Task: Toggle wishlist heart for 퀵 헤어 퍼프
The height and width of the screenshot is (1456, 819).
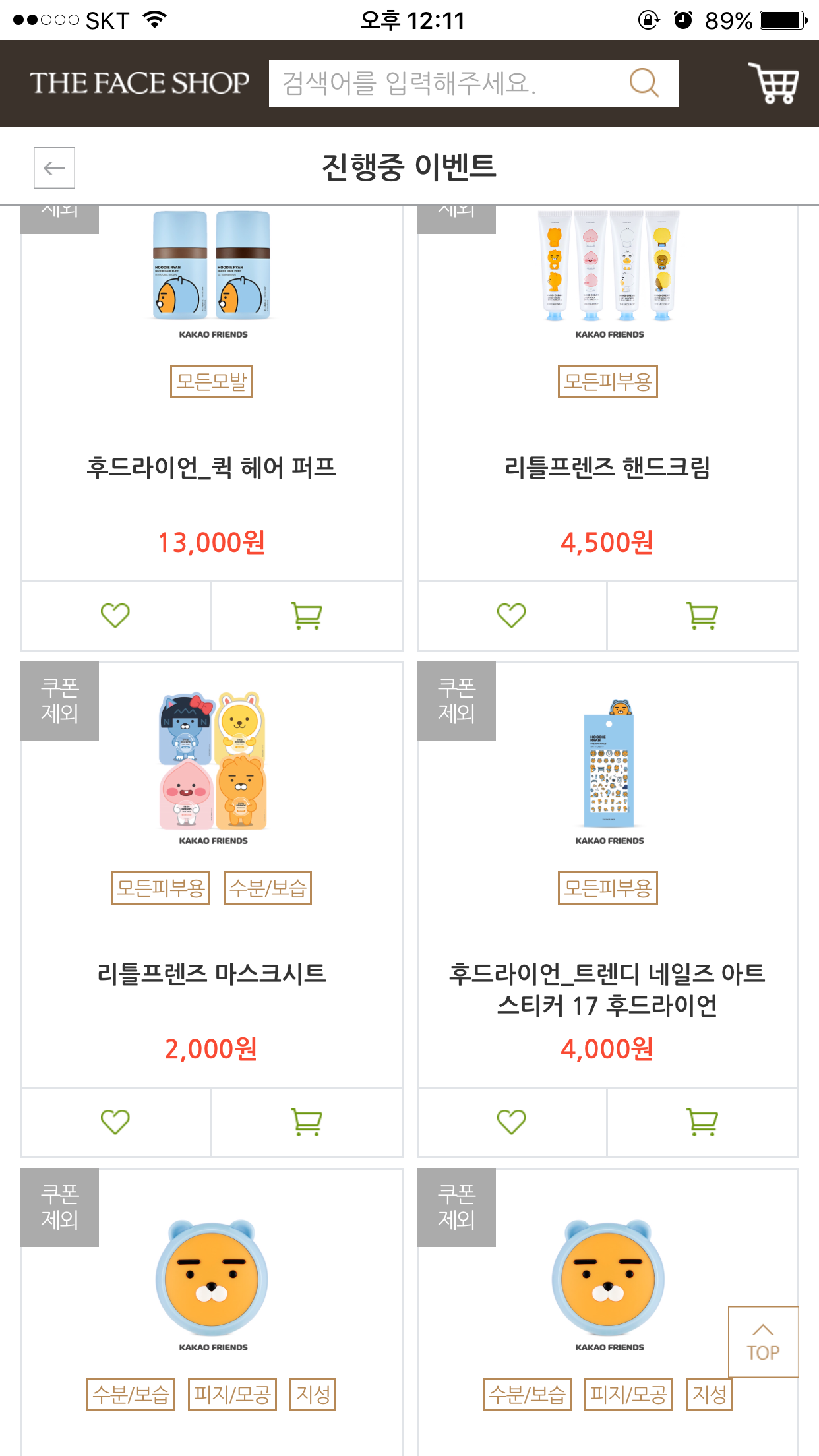Action: point(115,616)
